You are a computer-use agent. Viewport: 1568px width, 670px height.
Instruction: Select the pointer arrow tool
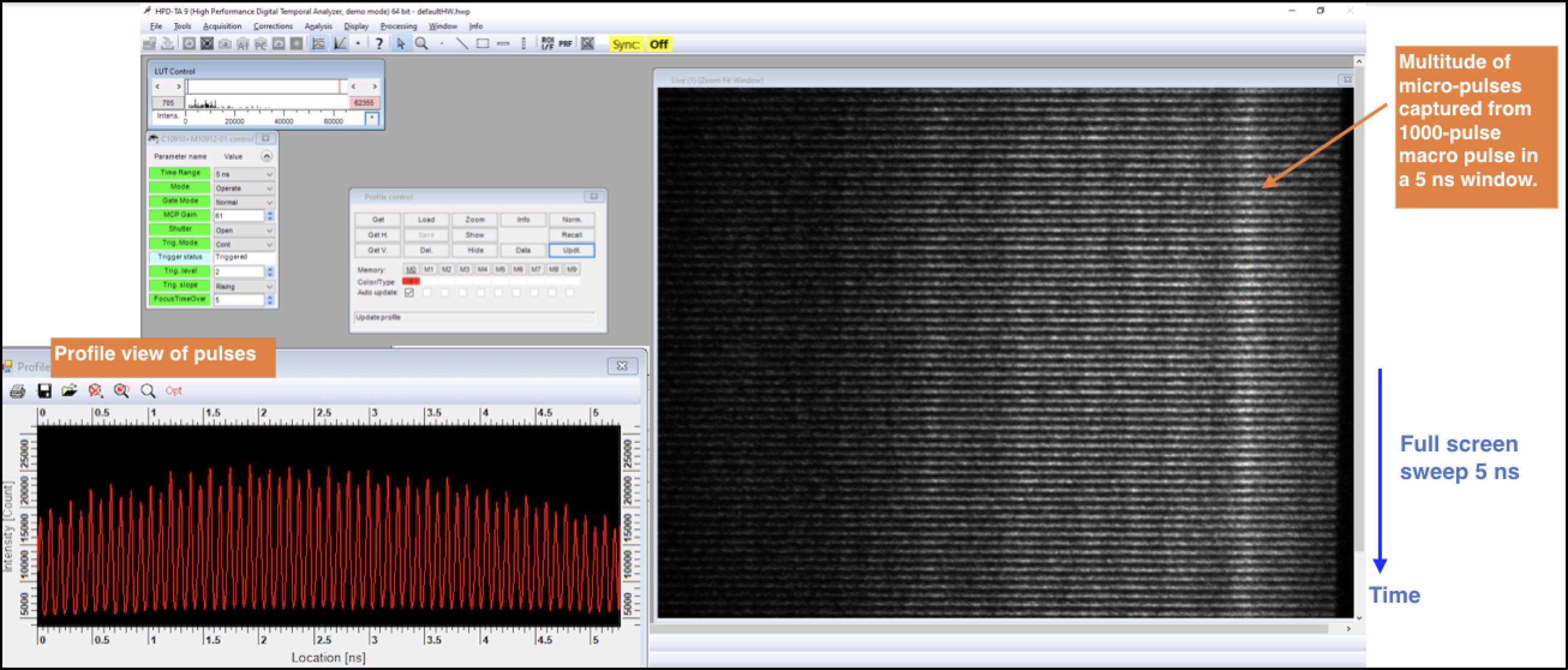click(x=400, y=44)
